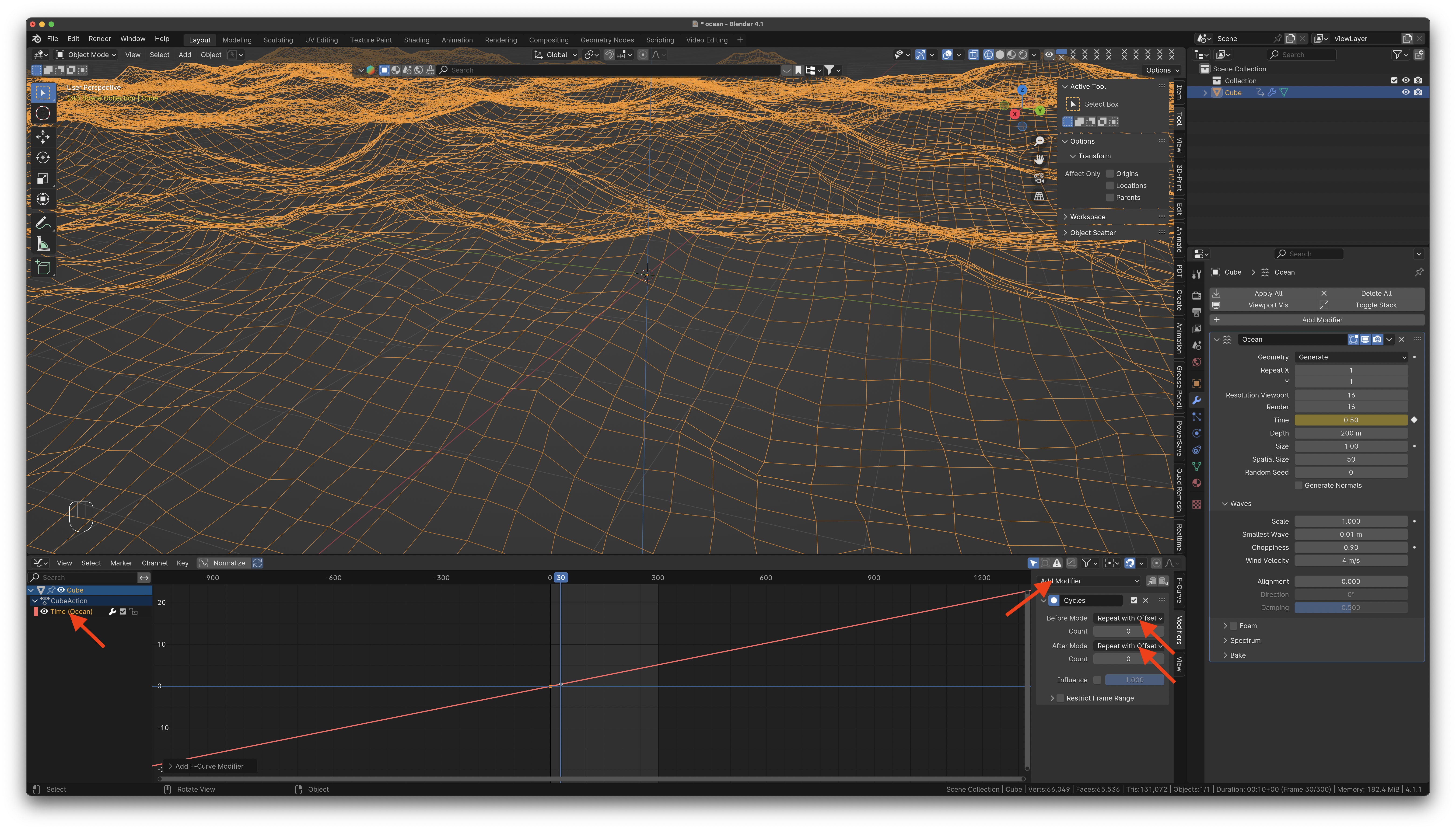This screenshot has height=830, width=1456.
Task: Open the Output properties tab icon
Action: 1196,312
